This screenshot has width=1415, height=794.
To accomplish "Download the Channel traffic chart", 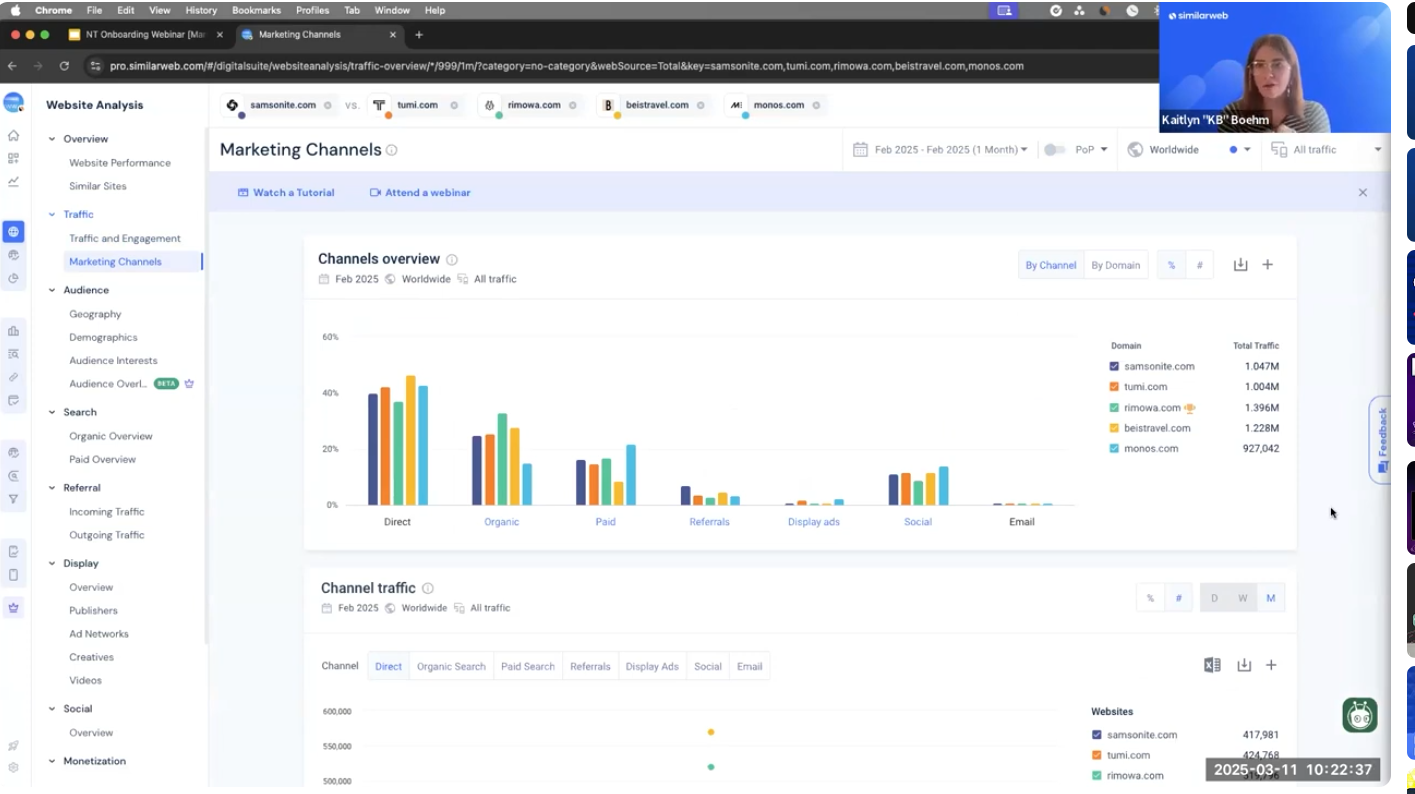I will pos(1244,665).
